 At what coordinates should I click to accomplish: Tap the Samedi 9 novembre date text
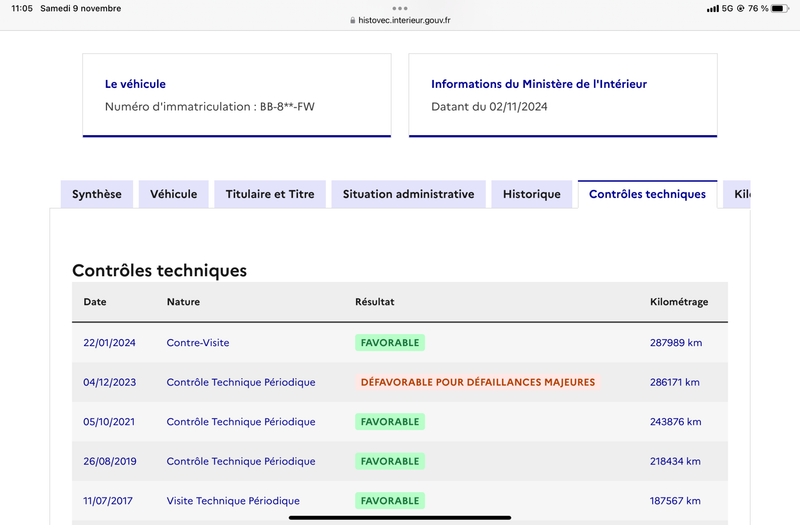click(x=81, y=9)
